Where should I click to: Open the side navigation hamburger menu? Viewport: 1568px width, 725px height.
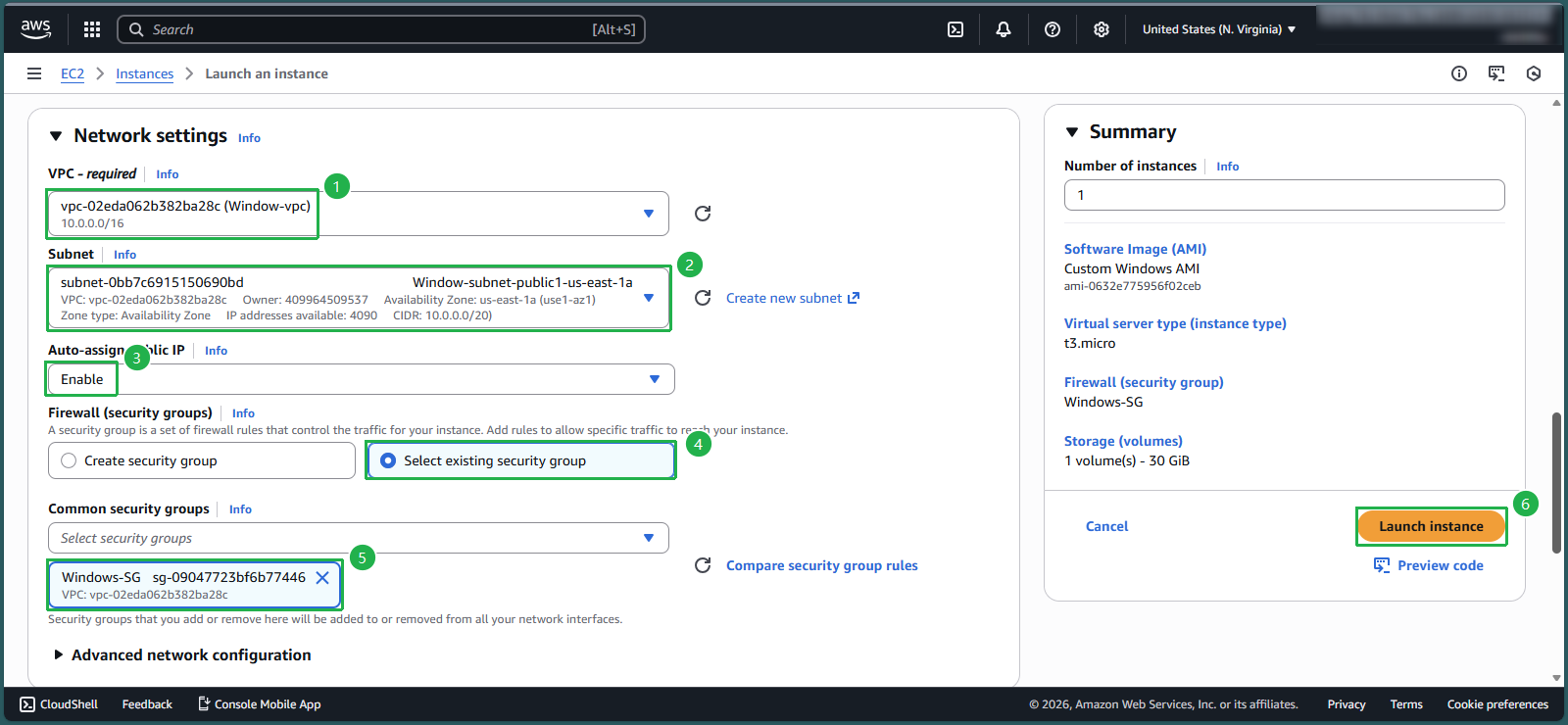click(x=34, y=73)
